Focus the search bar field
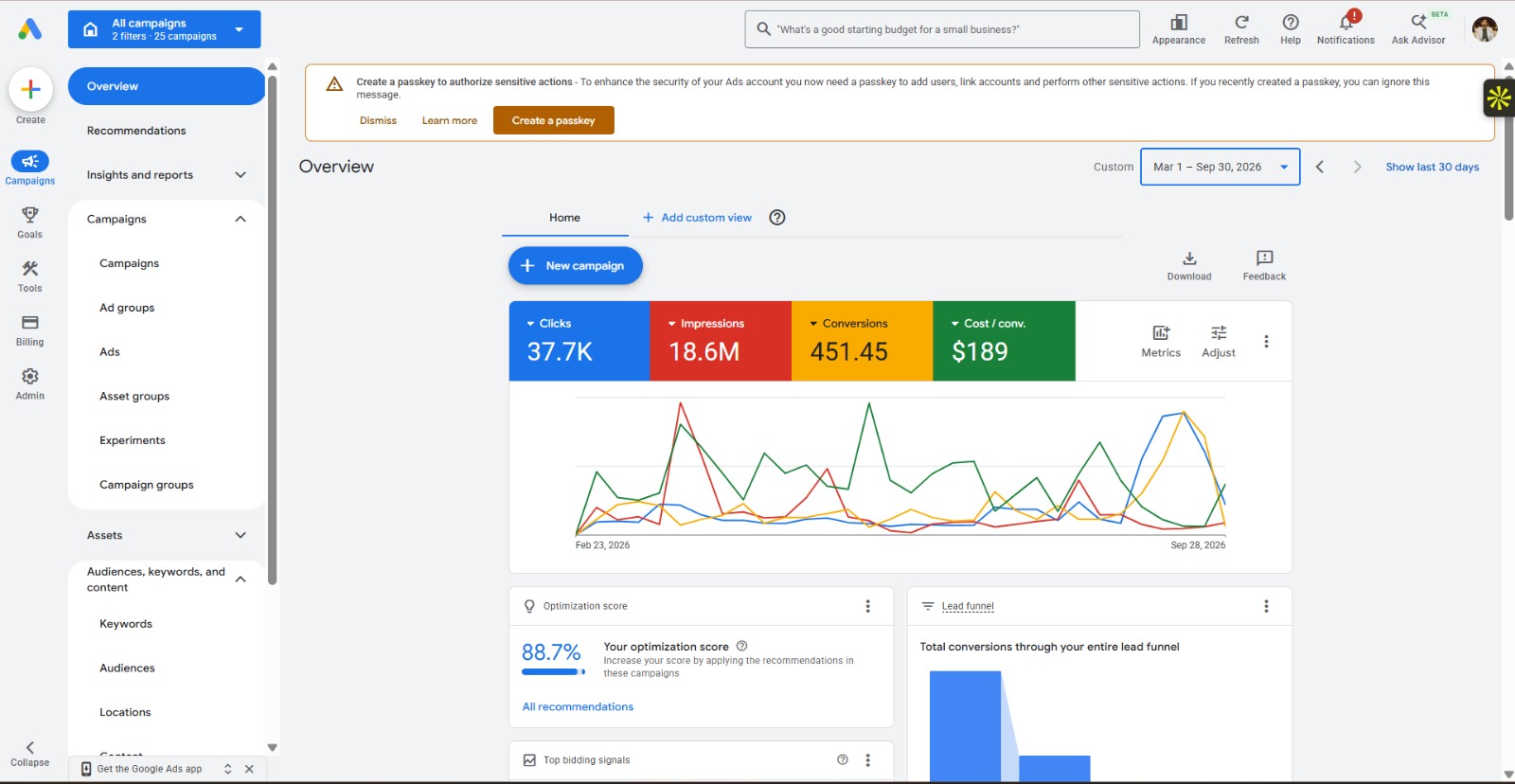This screenshot has height=784, width=1515. click(942, 29)
